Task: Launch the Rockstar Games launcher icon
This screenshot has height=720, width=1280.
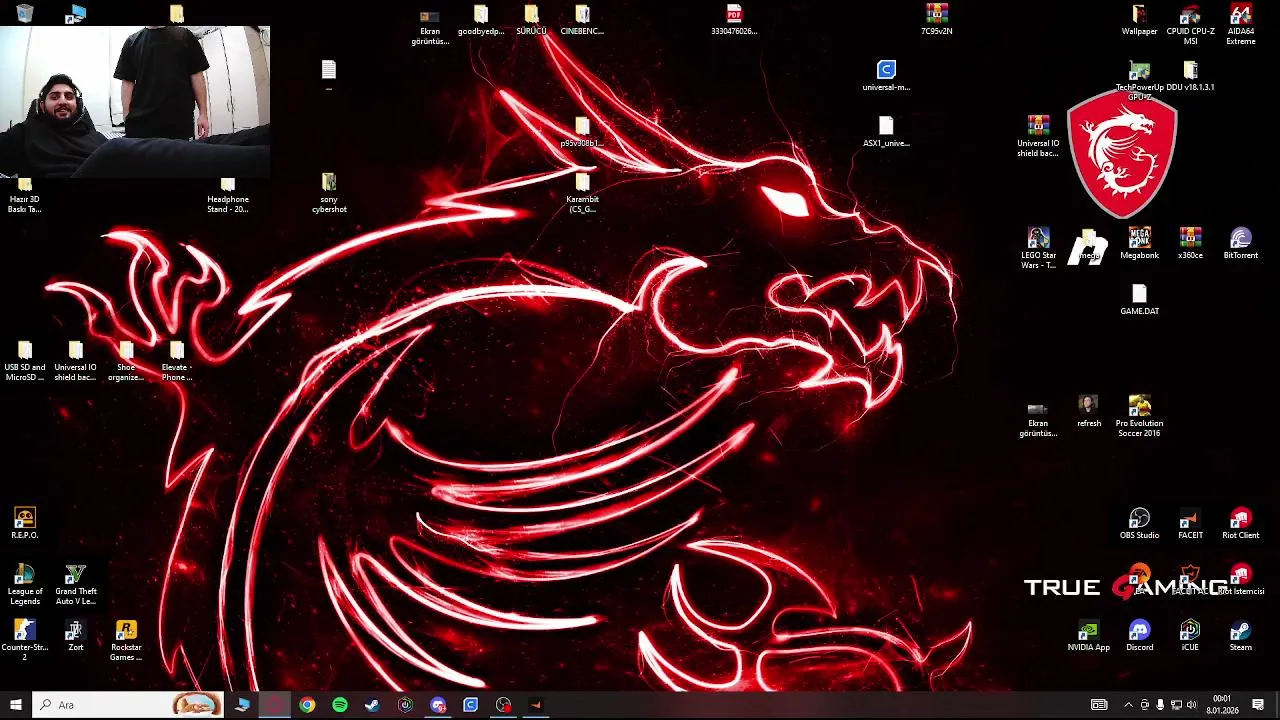Action: tap(126, 641)
